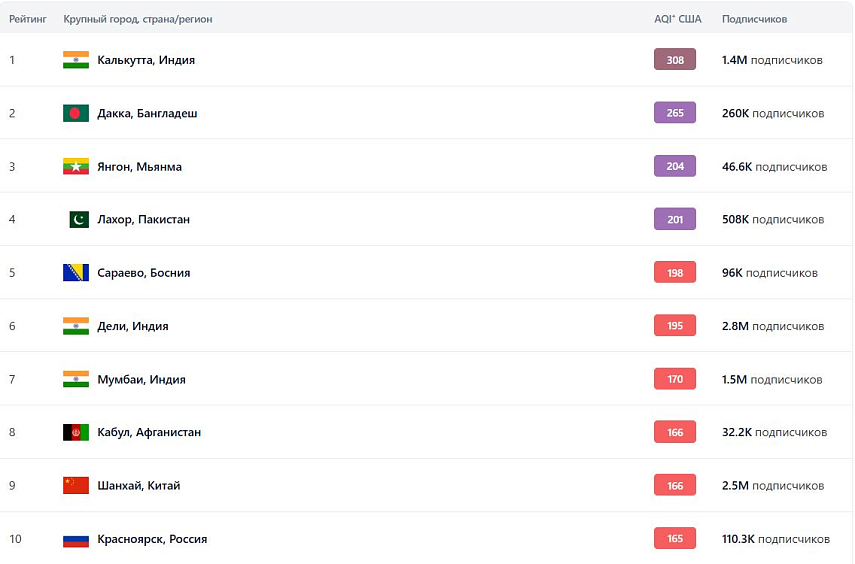Click the 265 AQI badge for Дакка
This screenshot has height=564, width=855.
pos(675,113)
